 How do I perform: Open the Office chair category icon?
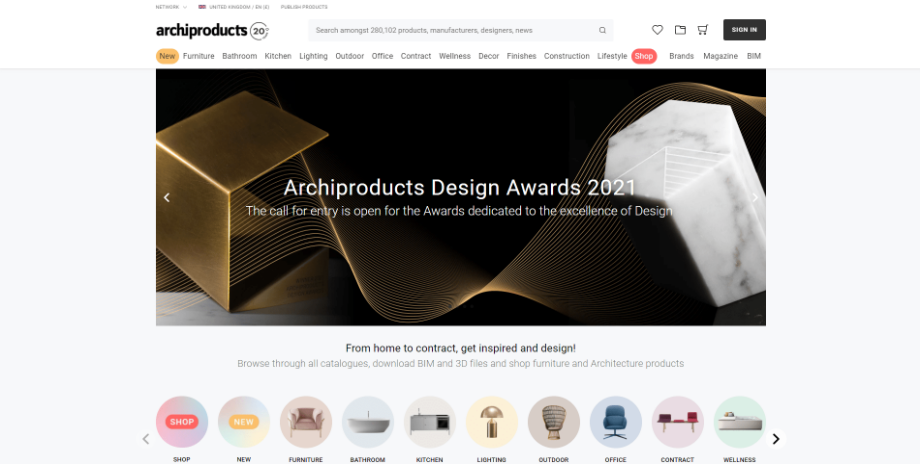tap(615, 422)
